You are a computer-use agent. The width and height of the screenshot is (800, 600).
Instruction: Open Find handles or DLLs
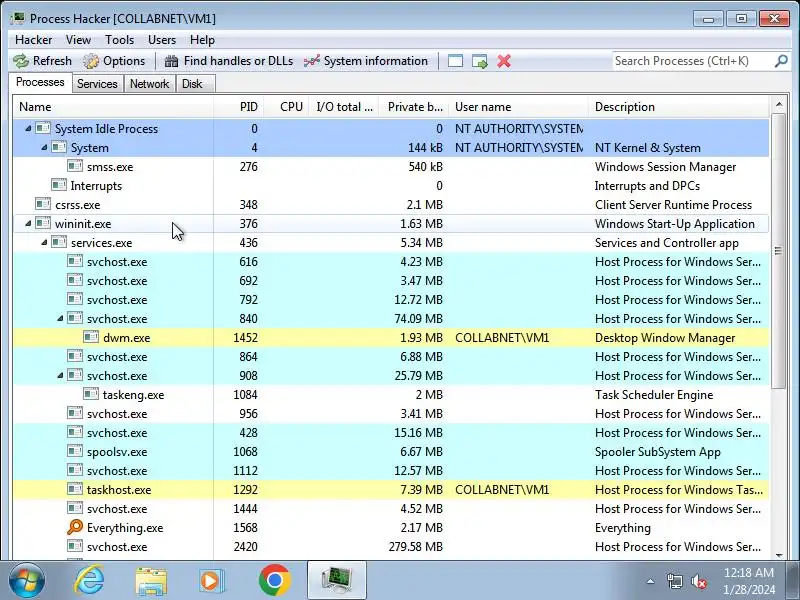[229, 61]
